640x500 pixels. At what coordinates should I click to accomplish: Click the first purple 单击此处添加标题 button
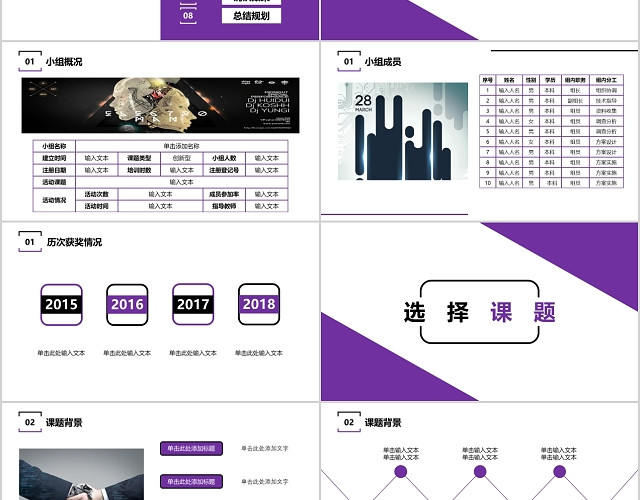[191, 448]
